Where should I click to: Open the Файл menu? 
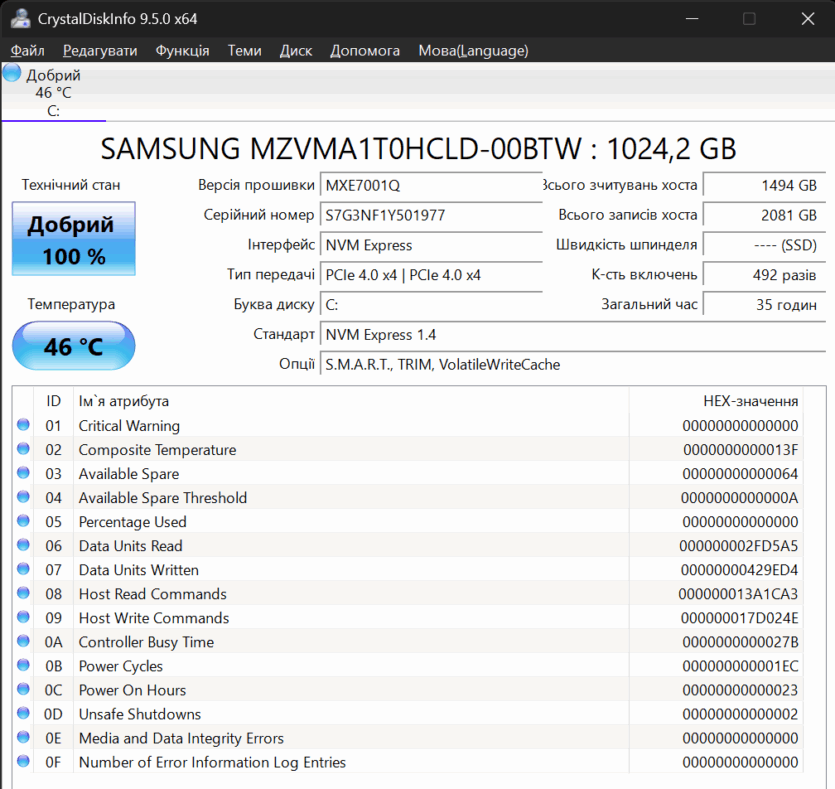point(27,50)
